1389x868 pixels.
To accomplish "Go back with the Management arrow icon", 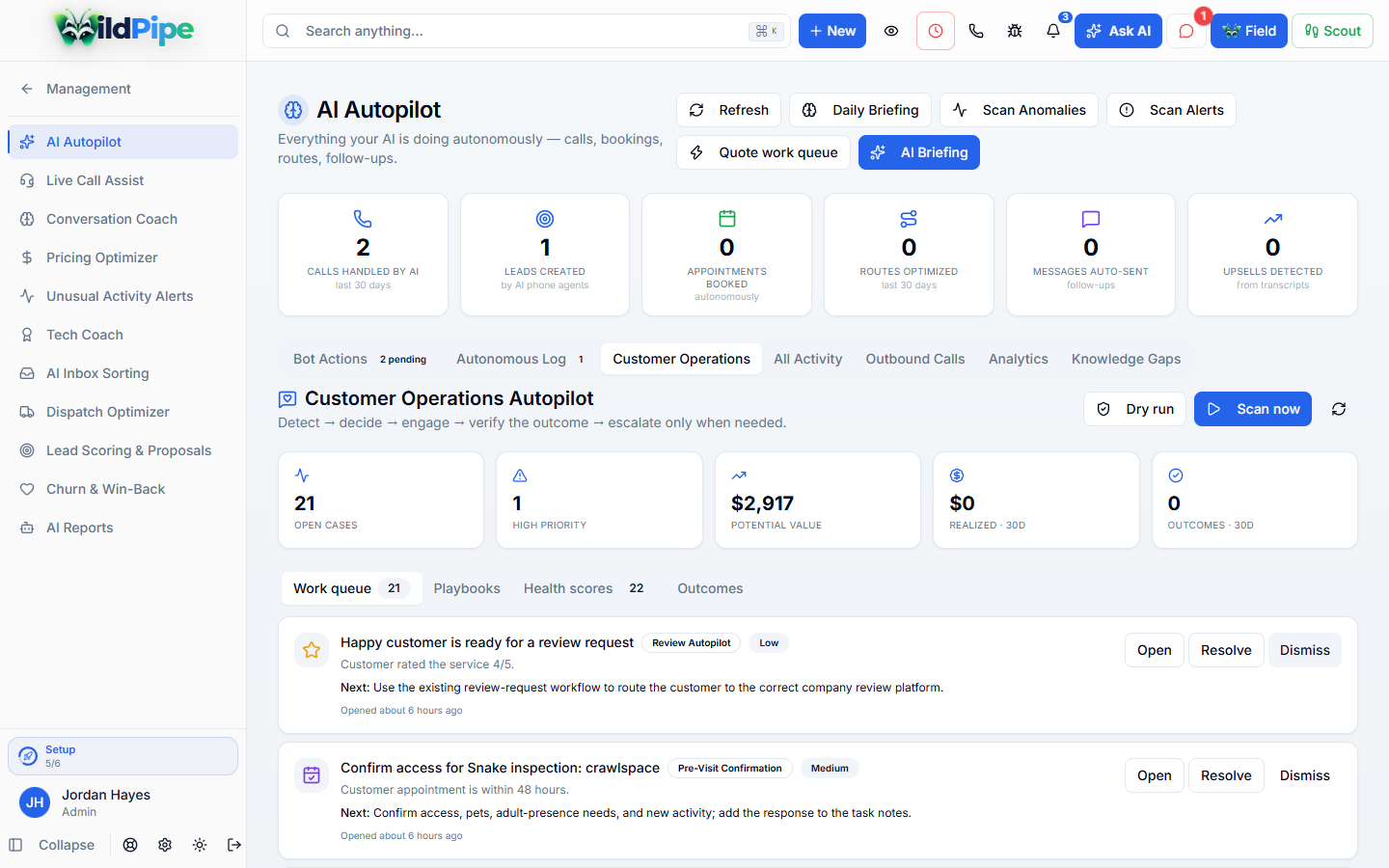I will [x=27, y=89].
